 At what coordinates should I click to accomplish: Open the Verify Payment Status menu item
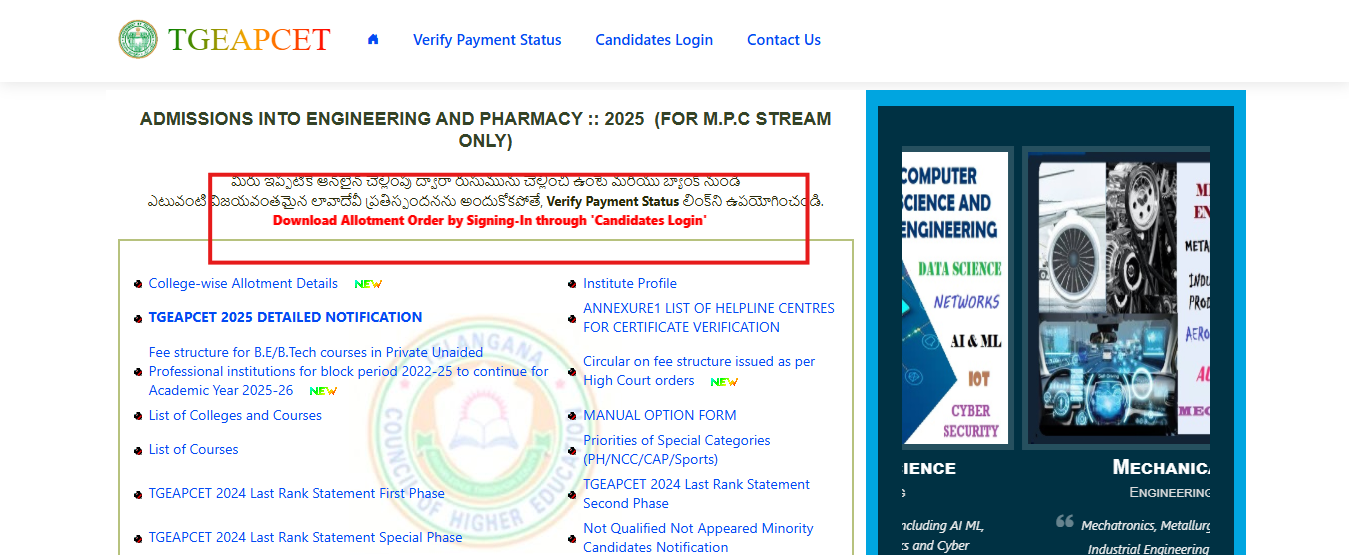tap(487, 40)
